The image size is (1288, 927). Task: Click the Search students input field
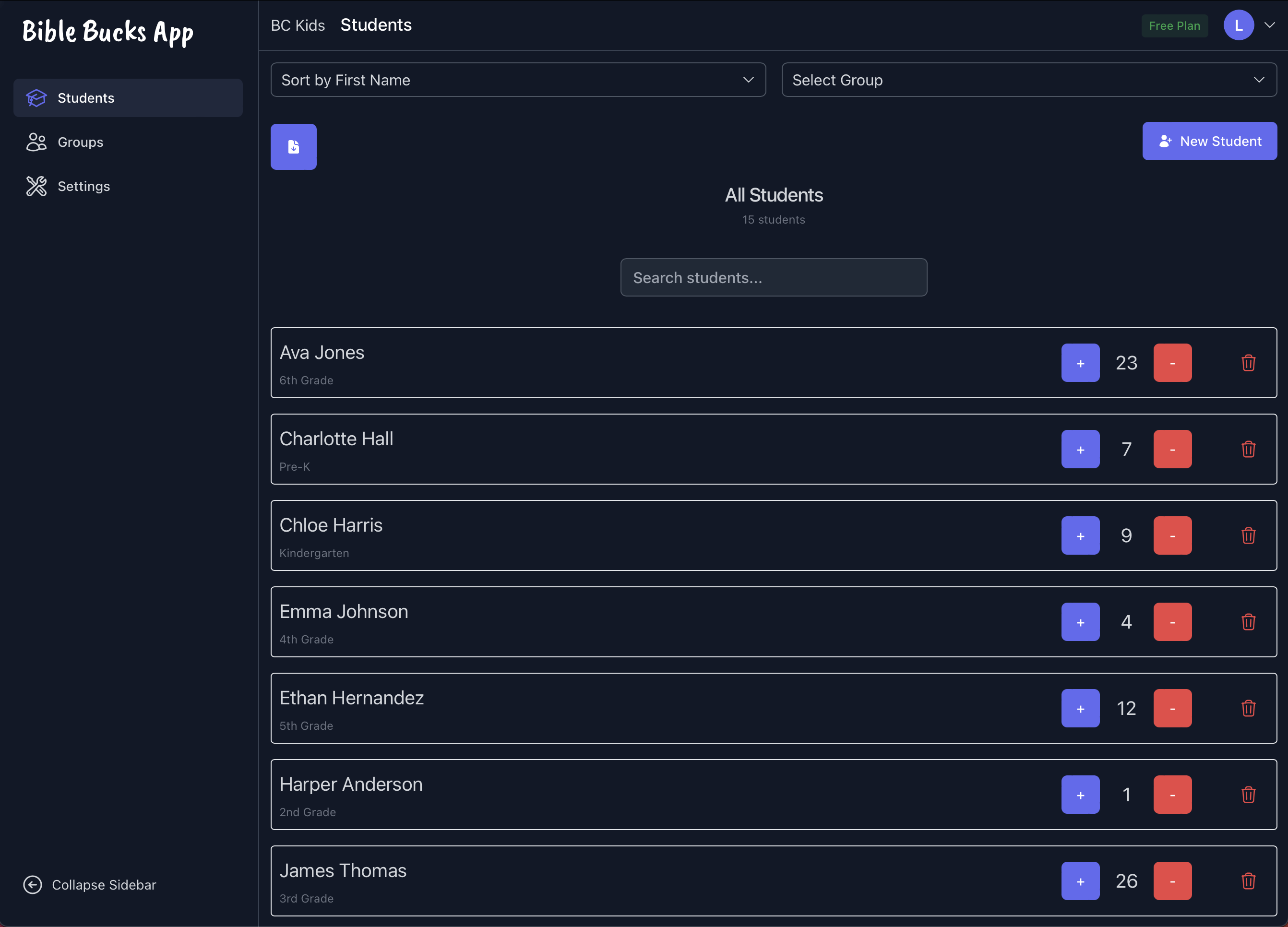click(x=774, y=277)
